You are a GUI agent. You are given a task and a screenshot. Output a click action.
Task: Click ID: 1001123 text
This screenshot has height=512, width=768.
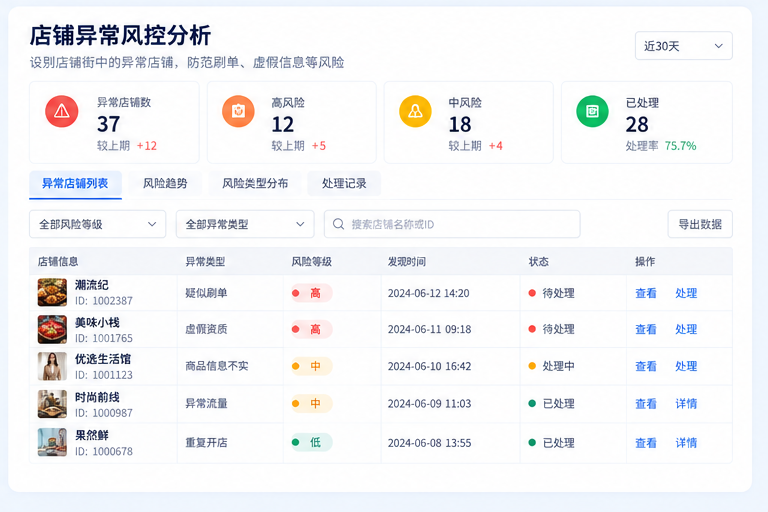(103, 375)
